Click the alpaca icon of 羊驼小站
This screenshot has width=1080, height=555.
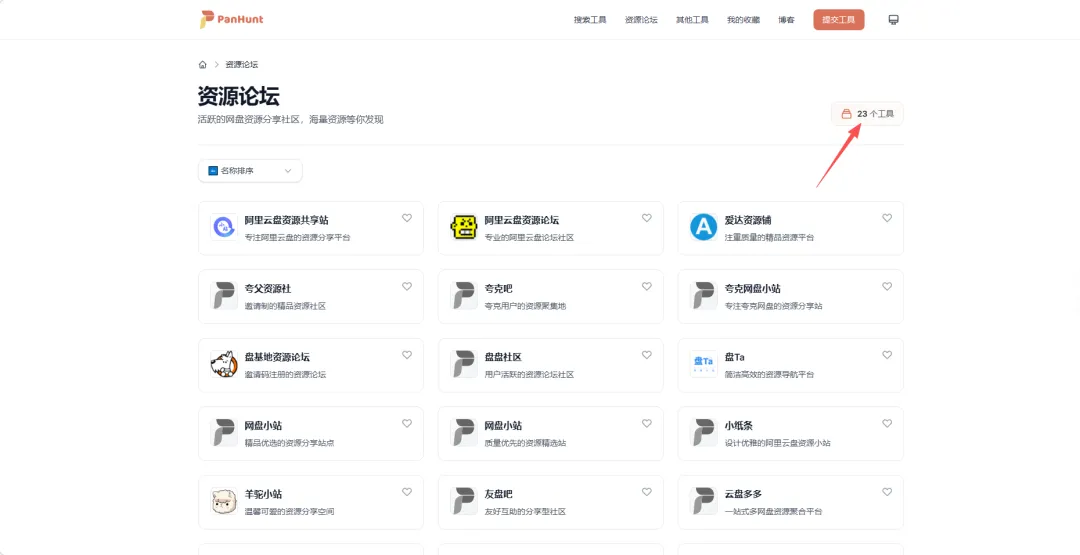click(x=224, y=501)
